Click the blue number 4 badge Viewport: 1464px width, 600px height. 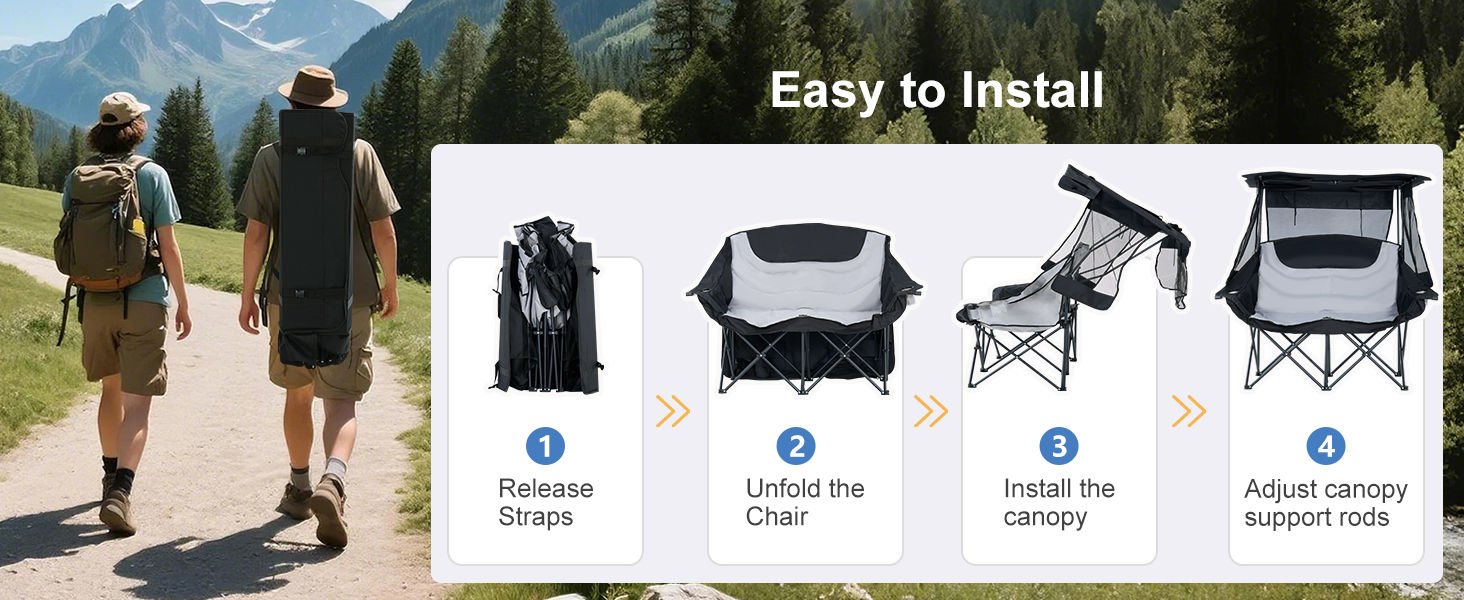click(x=1326, y=446)
